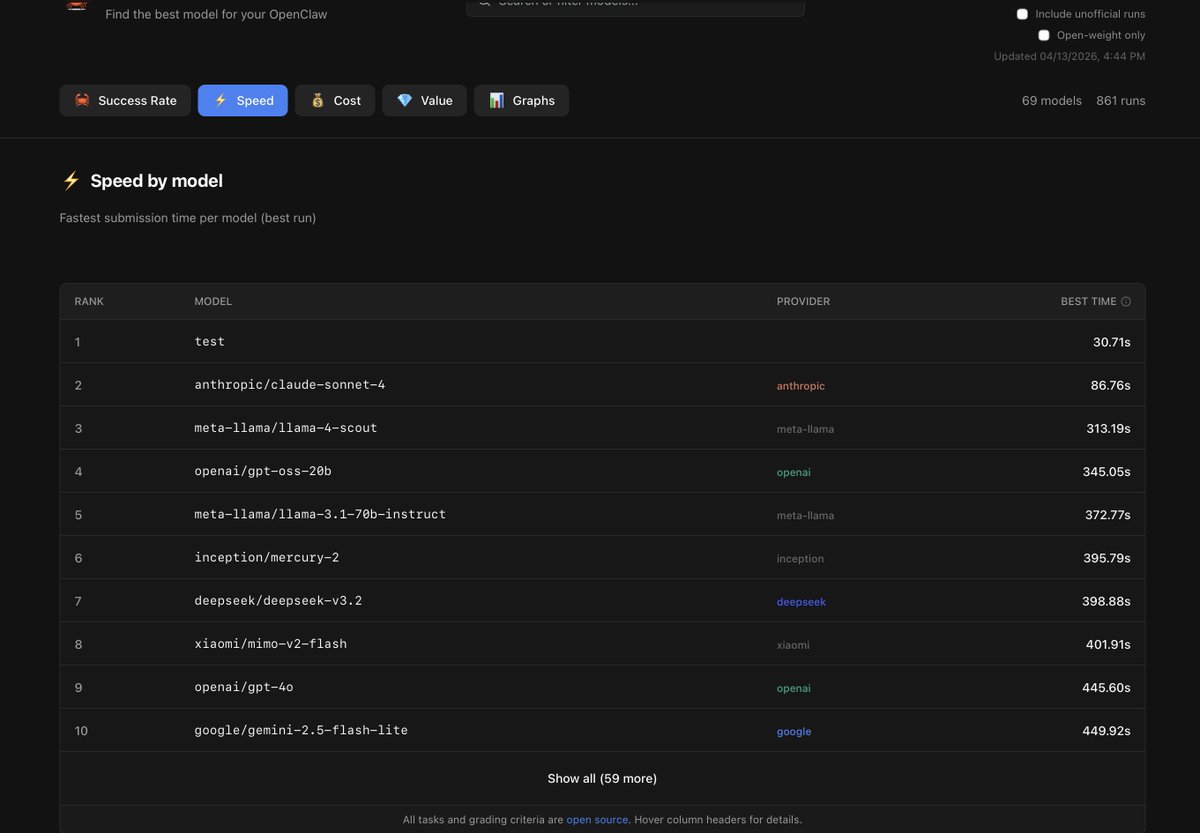Click the 69 models count

[x=1052, y=100]
